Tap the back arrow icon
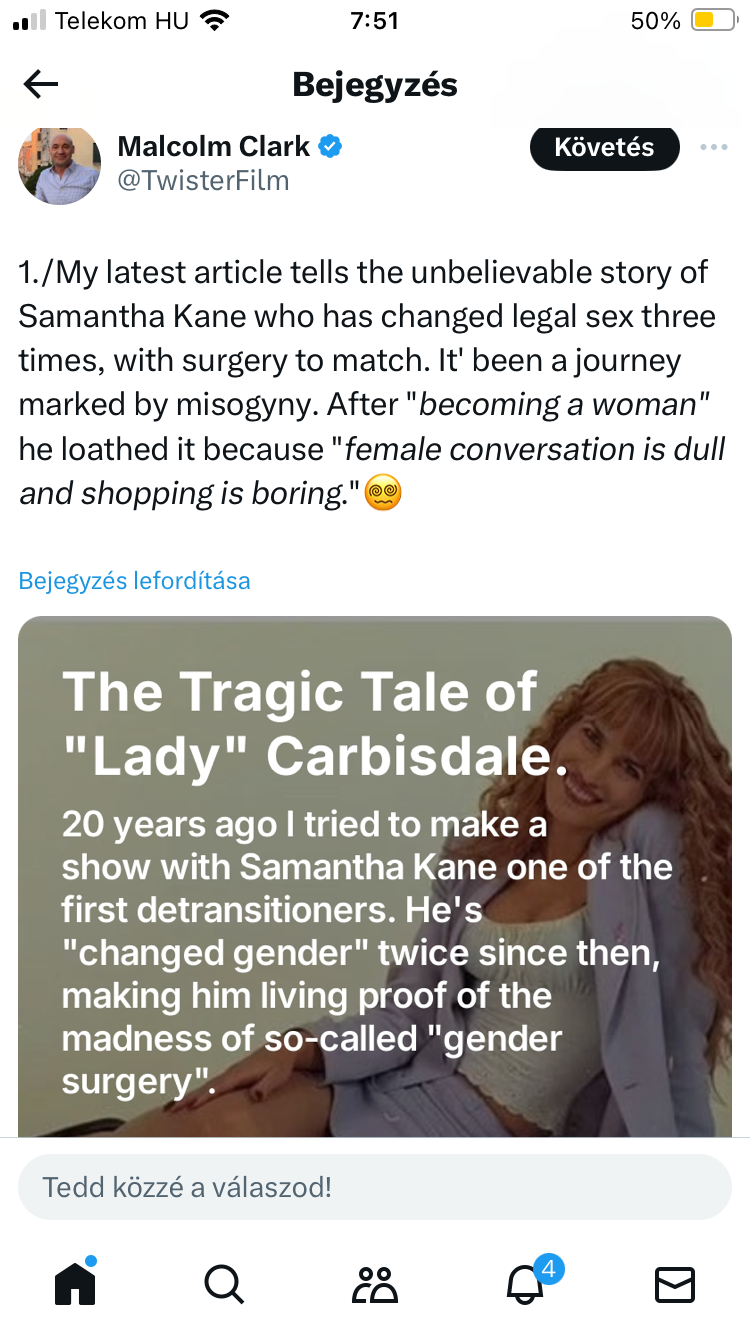Screen dimensions: 750x1334 (41, 85)
